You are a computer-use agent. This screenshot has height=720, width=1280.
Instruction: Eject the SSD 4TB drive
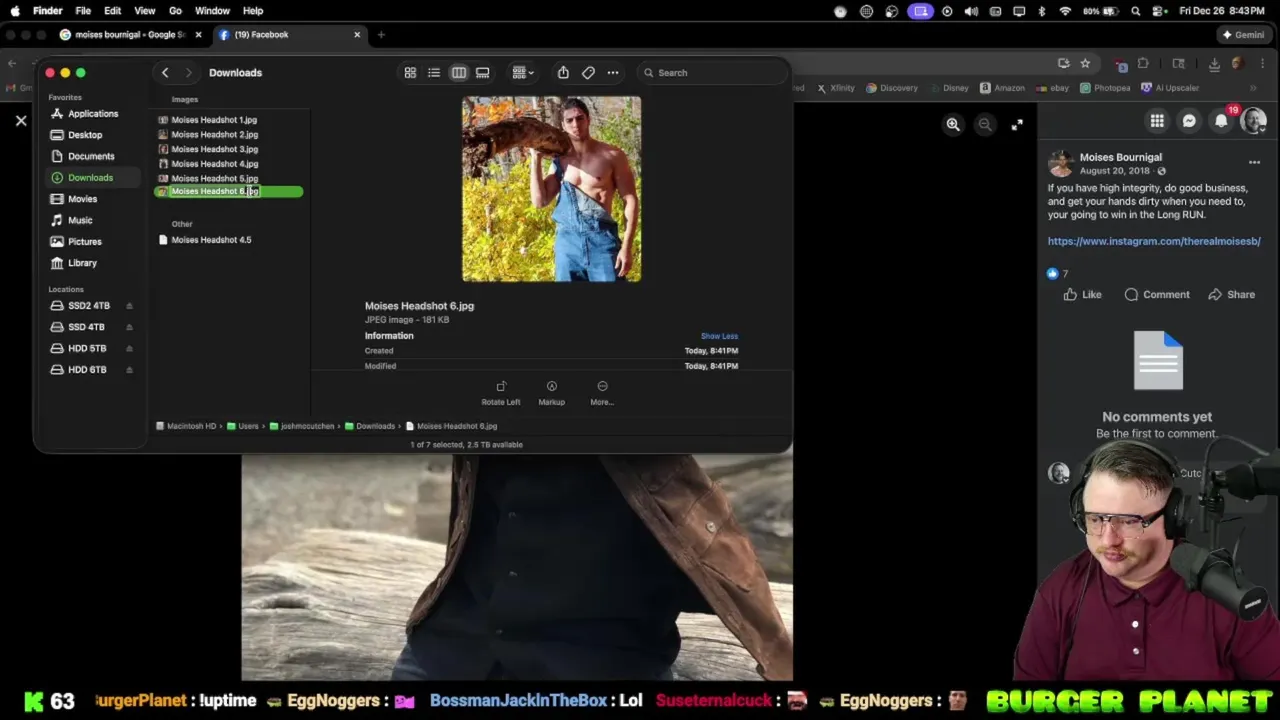click(129, 327)
